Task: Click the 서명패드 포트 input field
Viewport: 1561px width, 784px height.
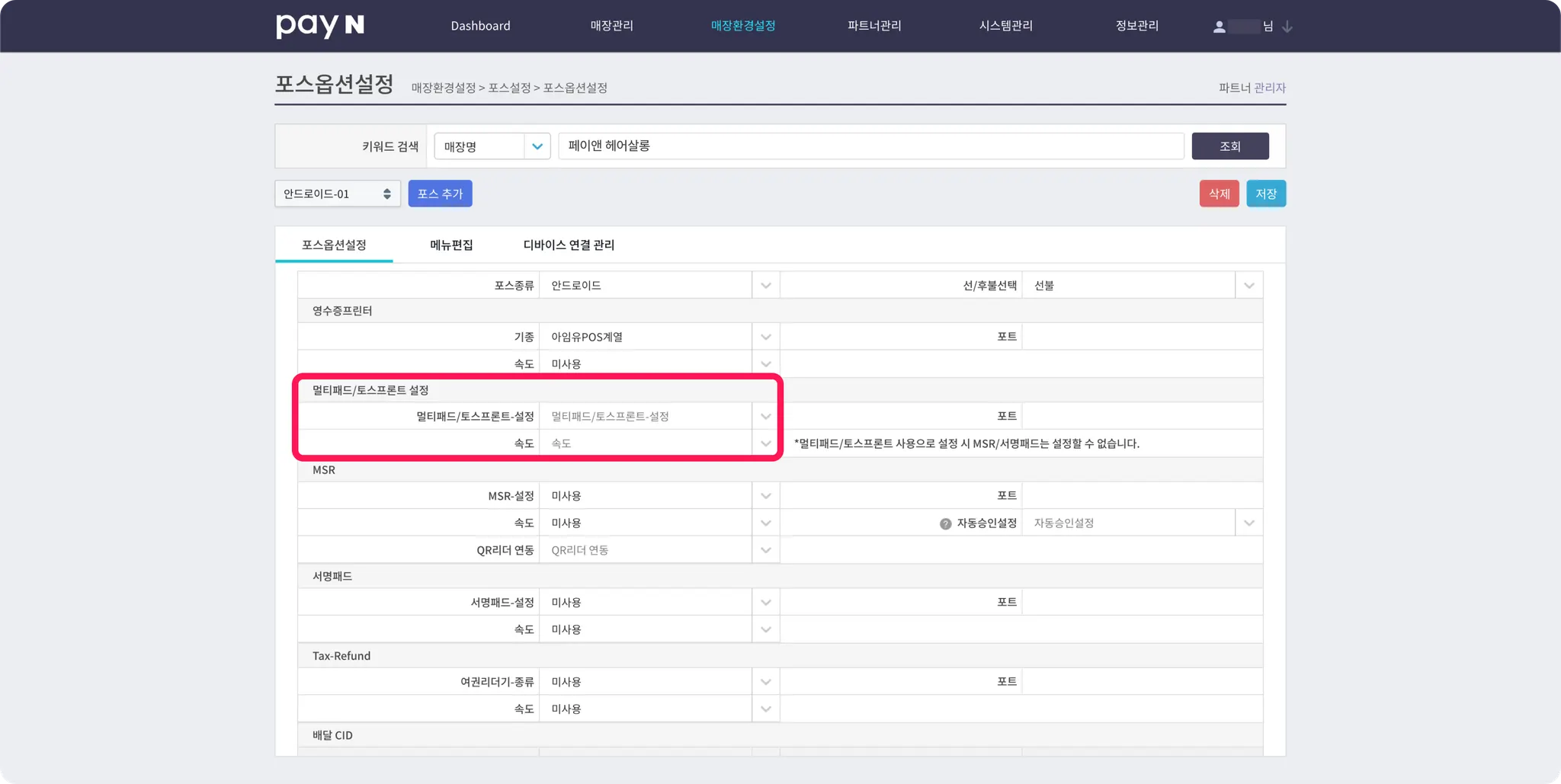Action: pos(1142,603)
